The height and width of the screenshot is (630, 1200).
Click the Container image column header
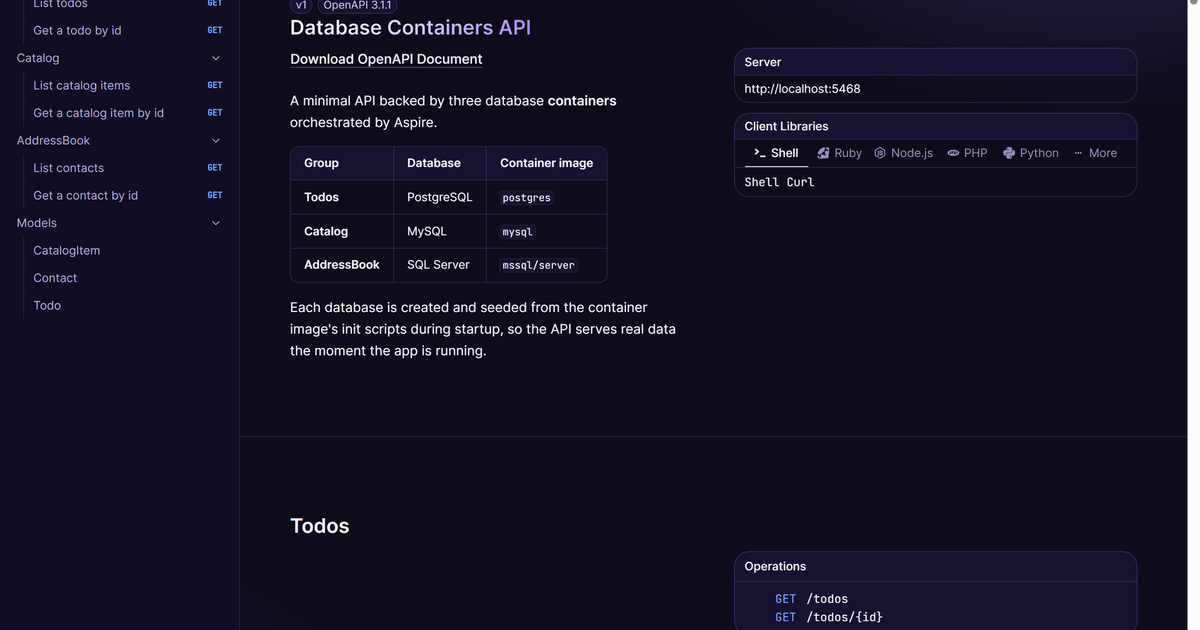pyautogui.click(x=546, y=163)
